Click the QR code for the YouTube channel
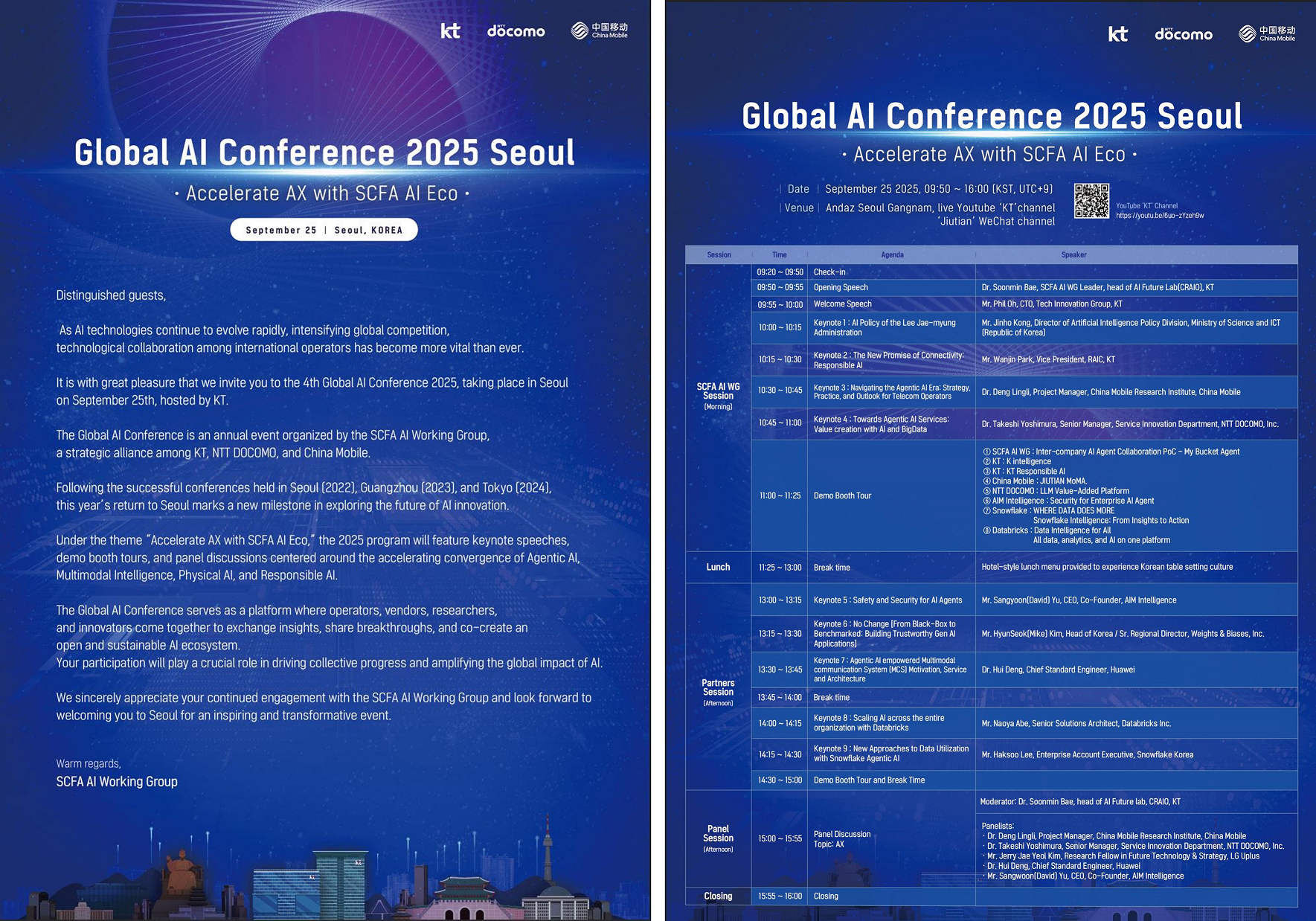The height and width of the screenshot is (921, 1316). pyautogui.click(x=1091, y=201)
